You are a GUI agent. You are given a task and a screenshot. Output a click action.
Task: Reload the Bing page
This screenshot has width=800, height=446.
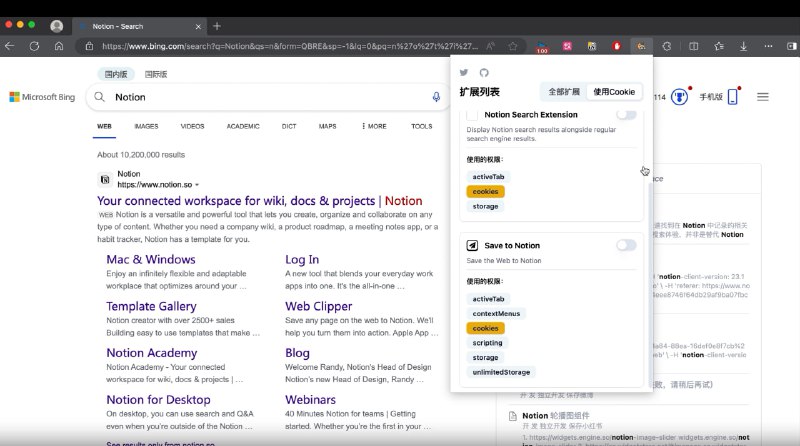34,46
